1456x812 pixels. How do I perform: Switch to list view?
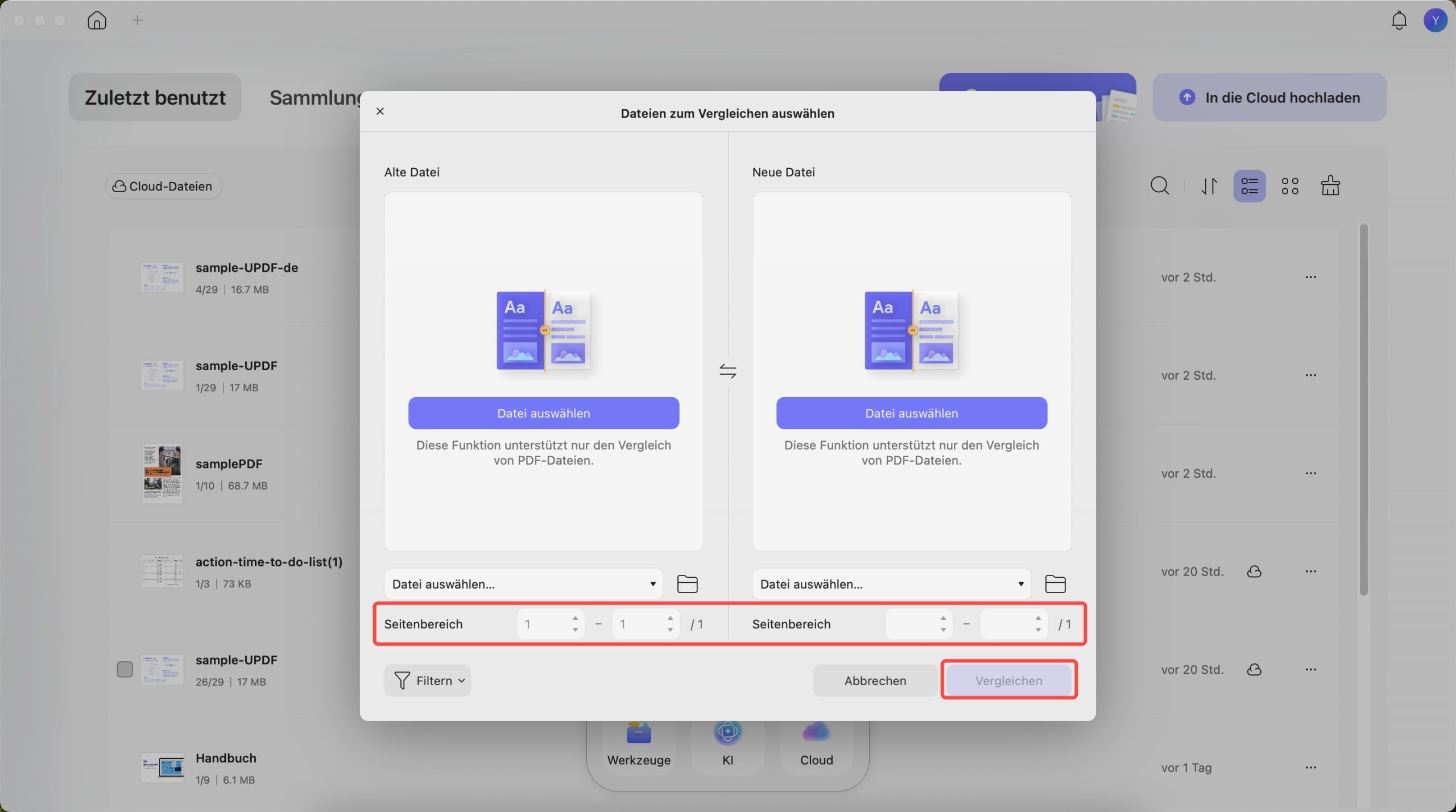tap(1249, 186)
